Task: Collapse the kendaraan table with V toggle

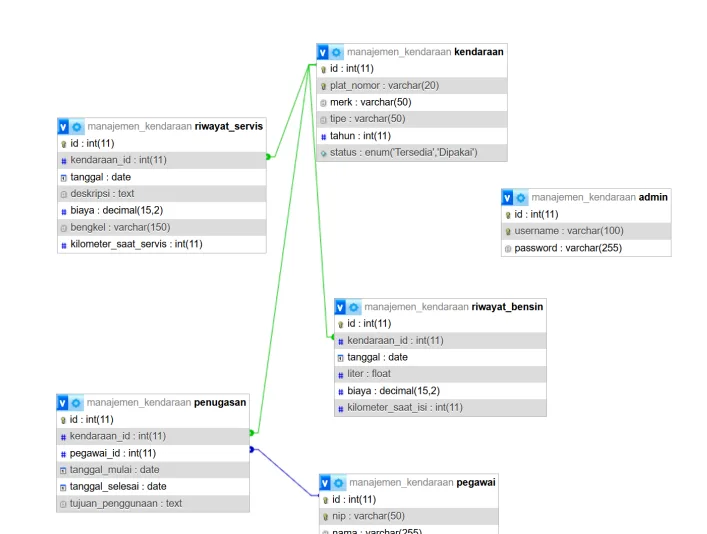Action: (x=322, y=52)
